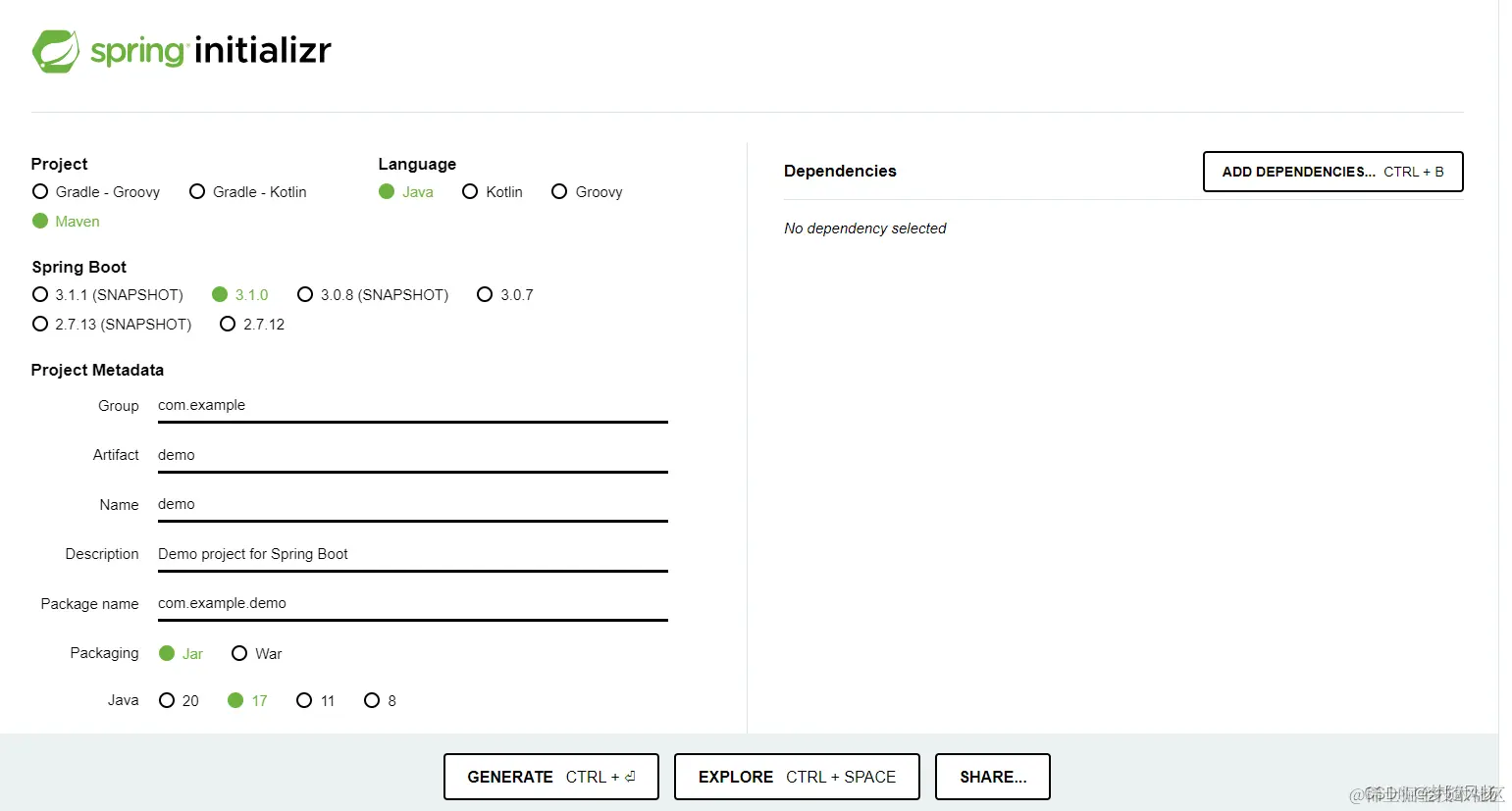Click the Group input field
1512x811 pixels.
point(413,406)
